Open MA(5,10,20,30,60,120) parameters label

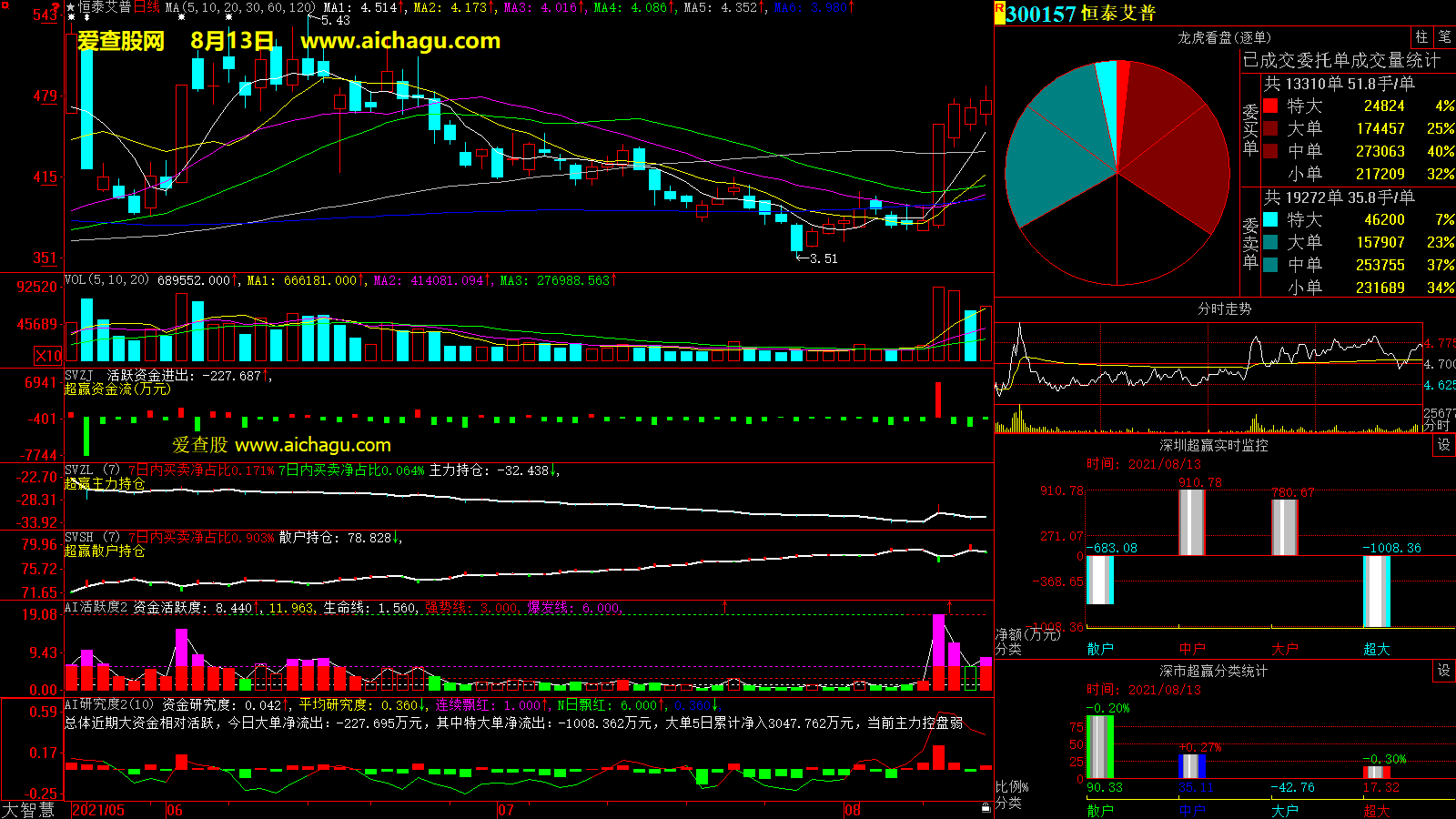click(x=240, y=7)
